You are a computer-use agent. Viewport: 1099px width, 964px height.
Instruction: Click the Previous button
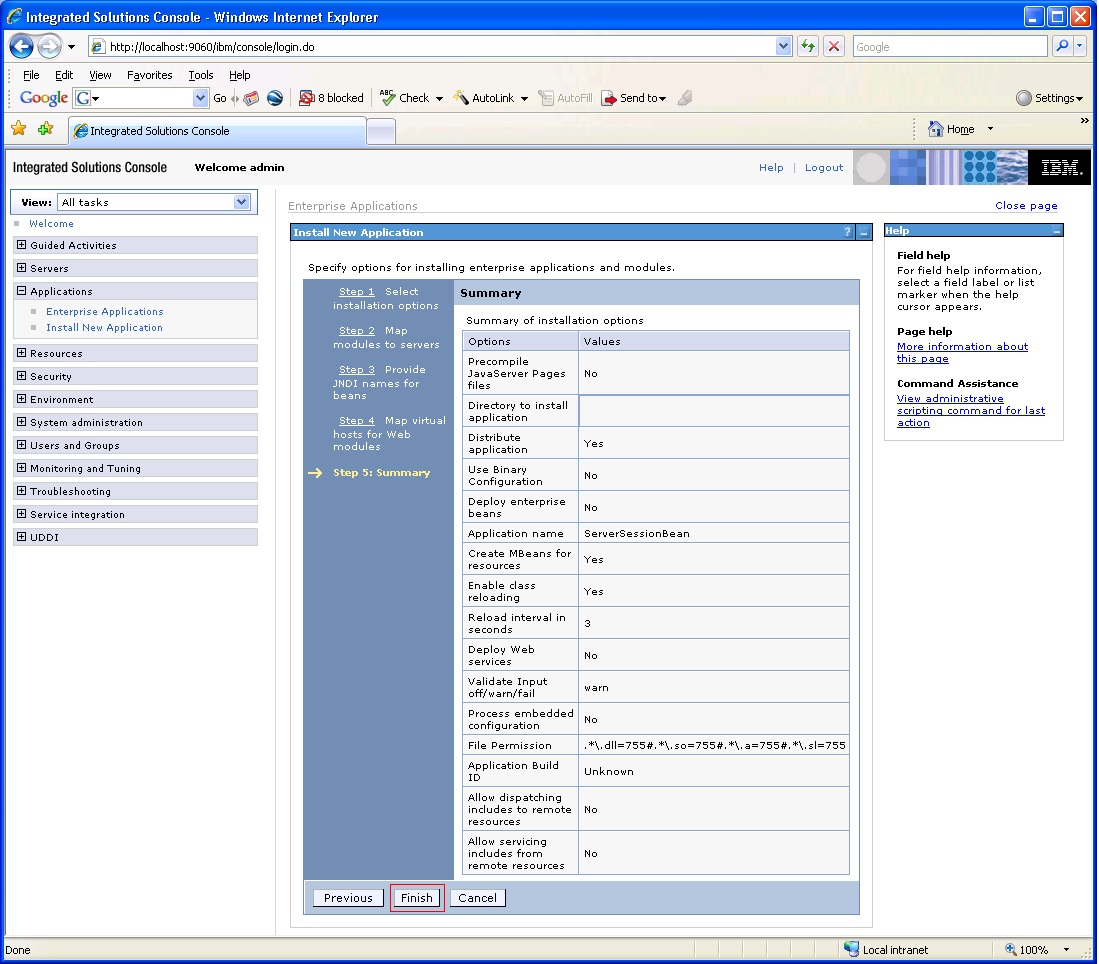pos(348,898)
